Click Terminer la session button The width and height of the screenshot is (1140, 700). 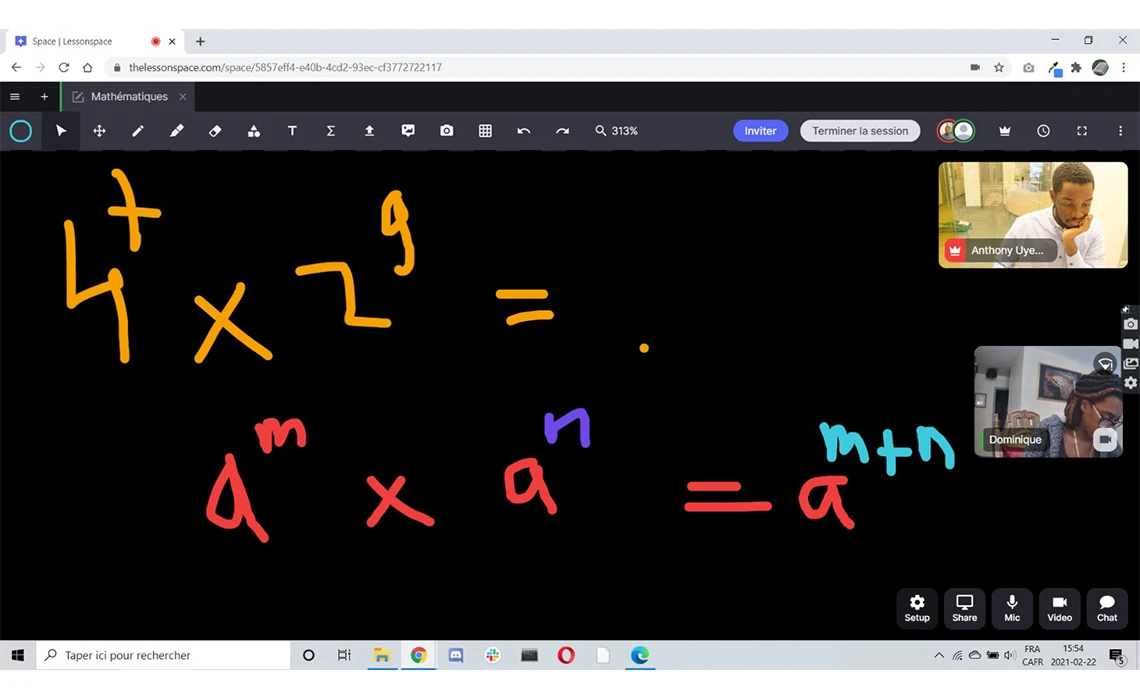point(860,131)
